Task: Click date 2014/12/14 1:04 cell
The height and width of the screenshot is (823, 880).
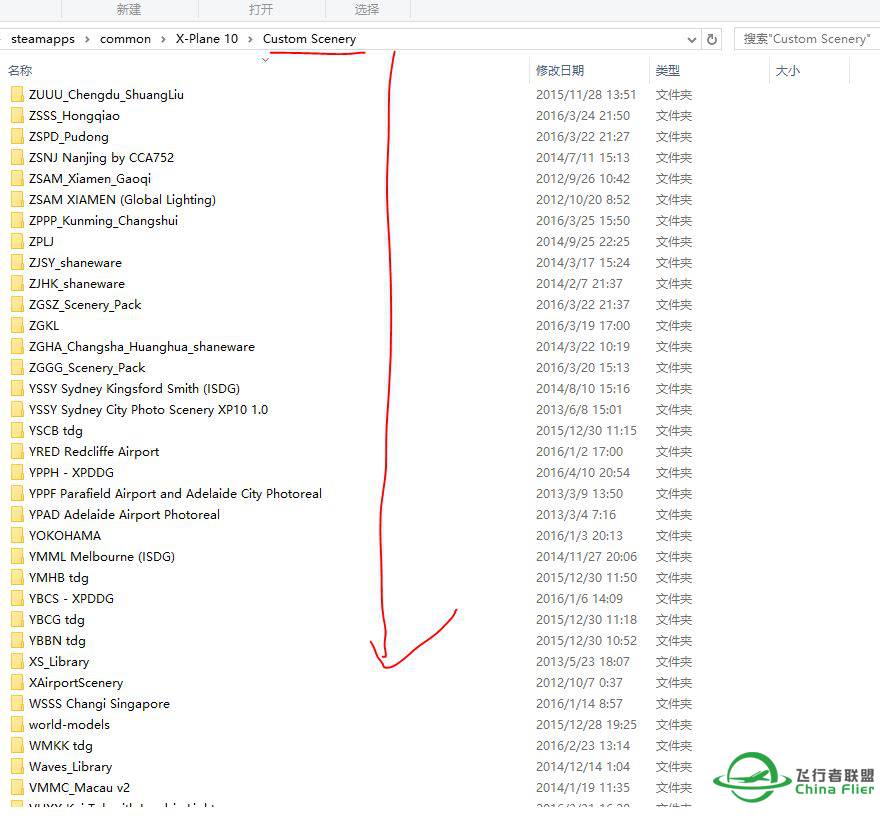Action: pos(583,767)
